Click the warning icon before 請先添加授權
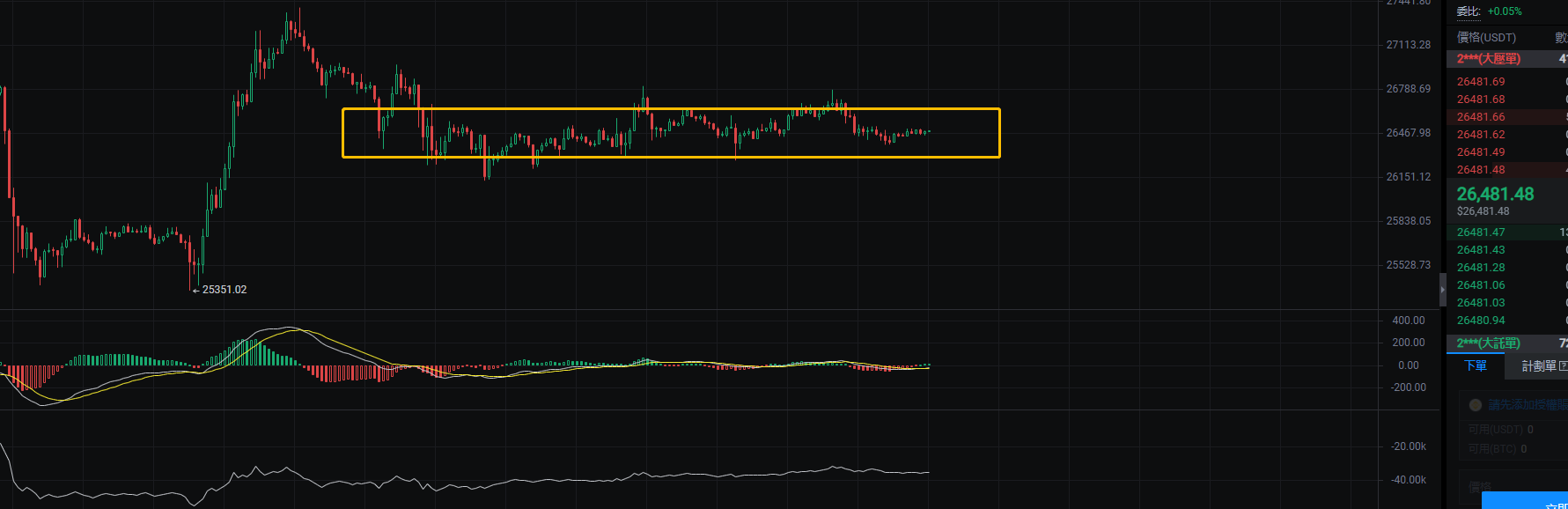This screenshot has width=1568, height=509. pos(1476,405)
